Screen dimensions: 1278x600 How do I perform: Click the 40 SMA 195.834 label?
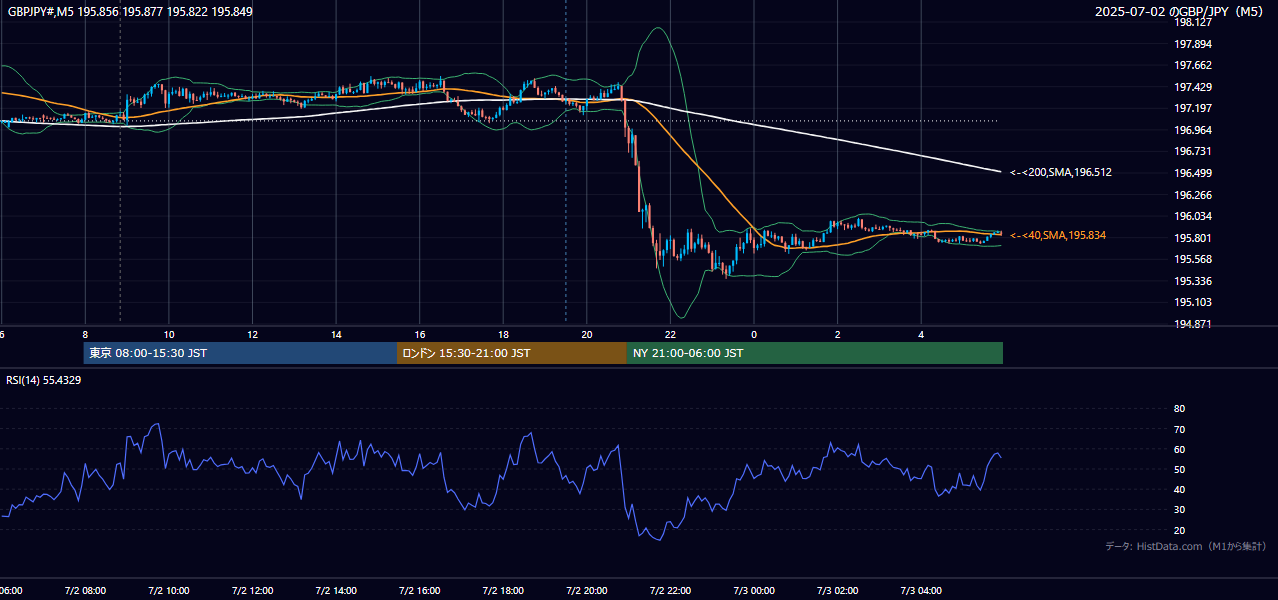point(1058,235)
